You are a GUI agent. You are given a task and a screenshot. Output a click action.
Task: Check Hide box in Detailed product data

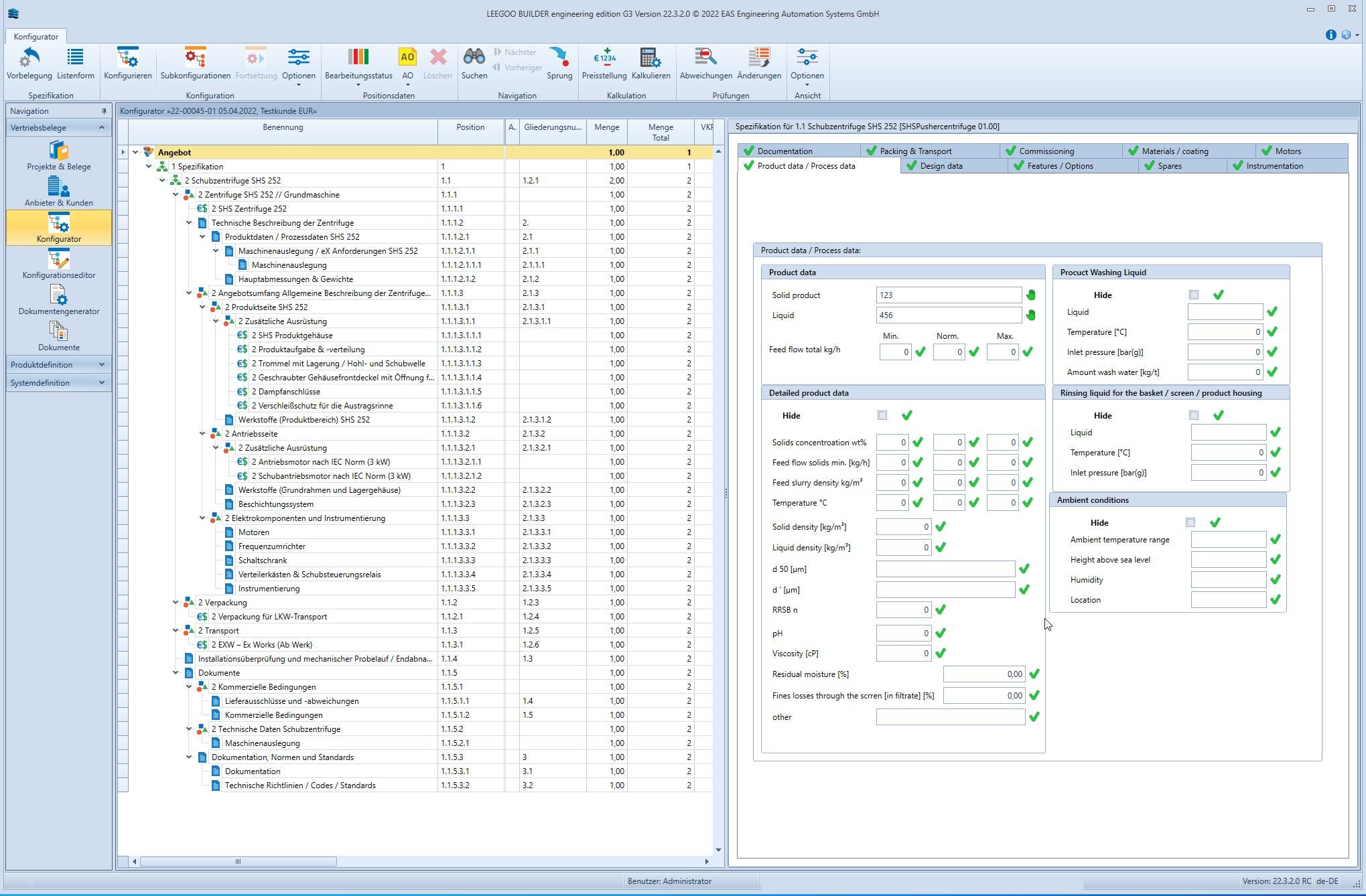[882, 416]
